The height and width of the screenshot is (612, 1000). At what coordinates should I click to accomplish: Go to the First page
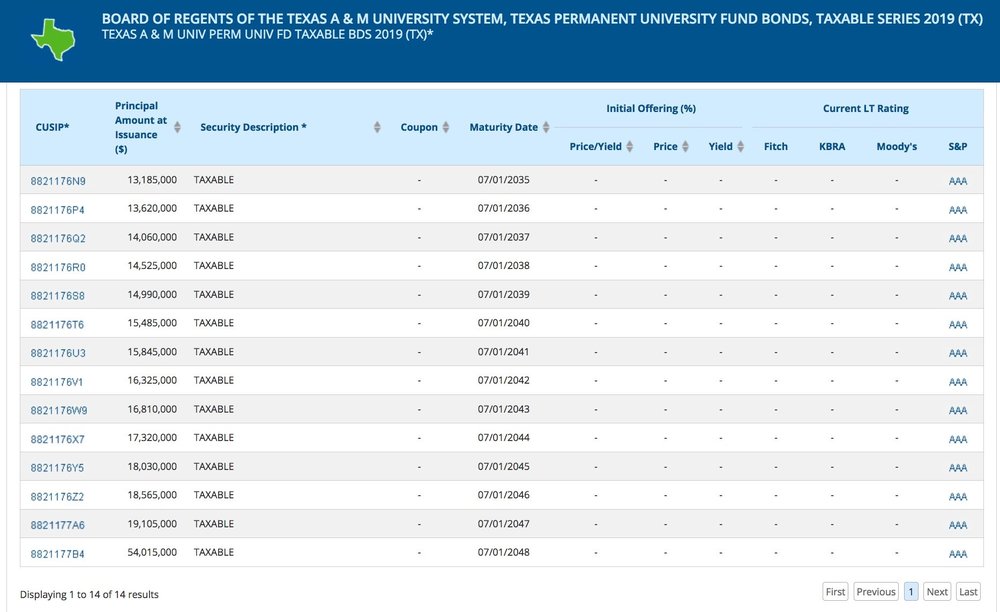[x=835, y=592]
